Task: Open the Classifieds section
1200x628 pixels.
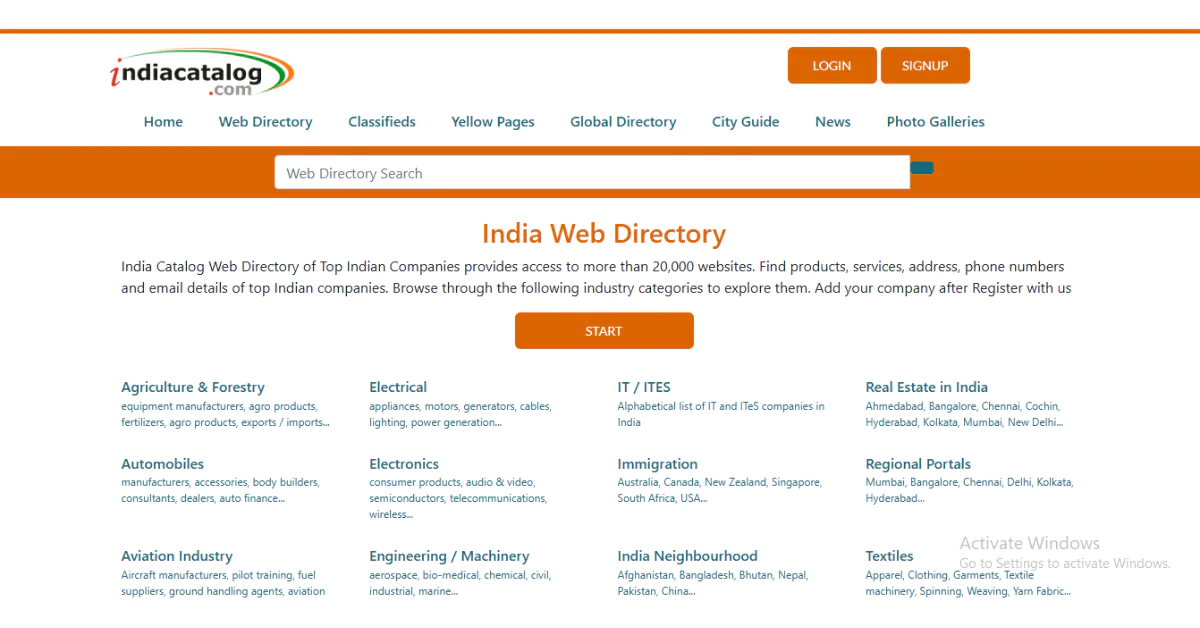Action: click(x=381, y=121)
